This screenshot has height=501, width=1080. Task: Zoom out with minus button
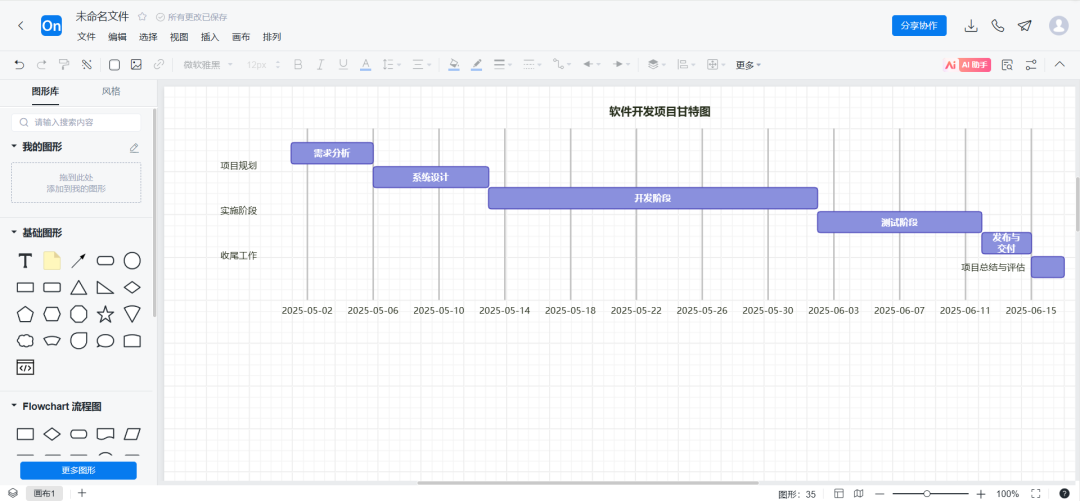879,494
